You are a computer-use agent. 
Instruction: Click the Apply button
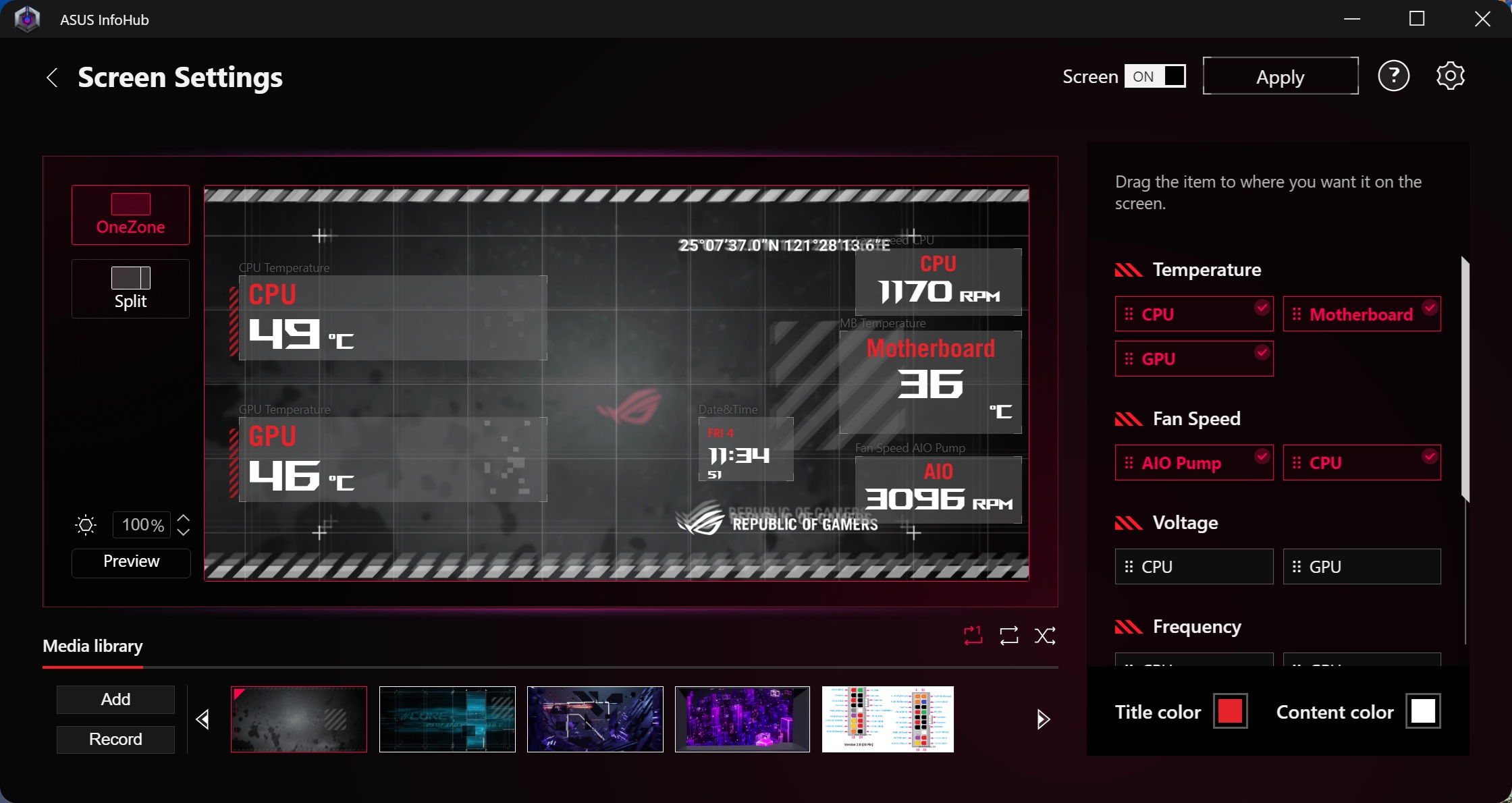(1280, 76)
